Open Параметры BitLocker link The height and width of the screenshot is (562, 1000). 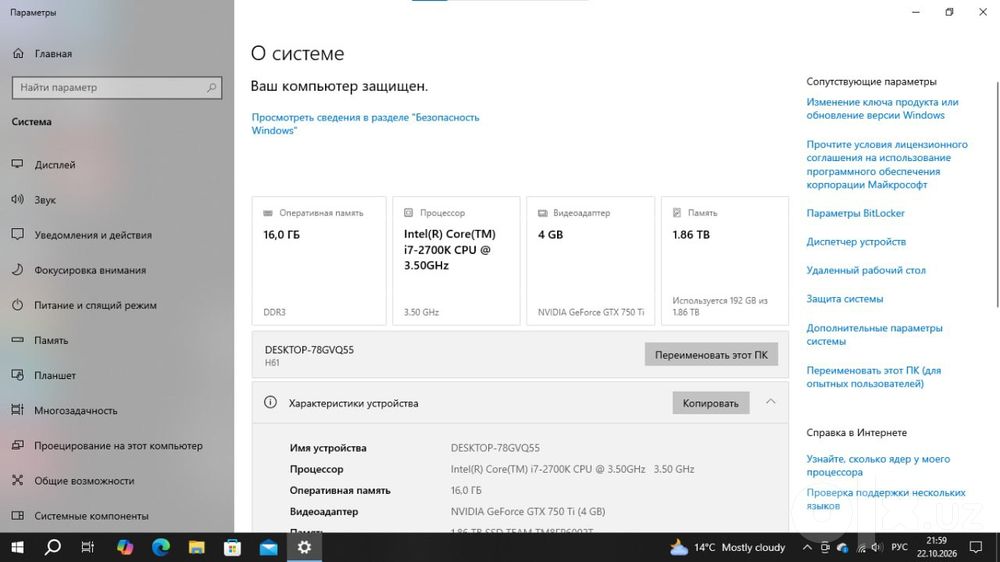(x=855, y=213)
